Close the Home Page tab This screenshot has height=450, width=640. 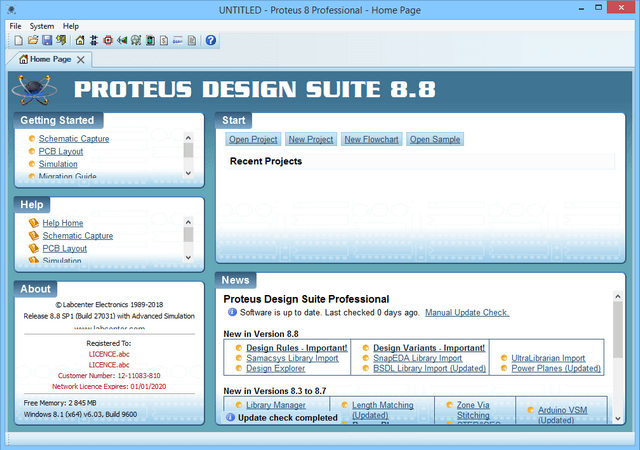(83, 60)
